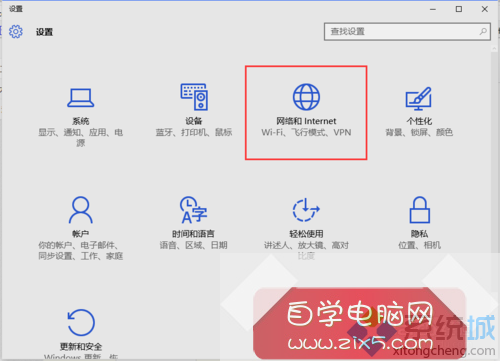Select the 设备 label text
The height and width of the screenshot is (361, 500).
tap(194, 121)
